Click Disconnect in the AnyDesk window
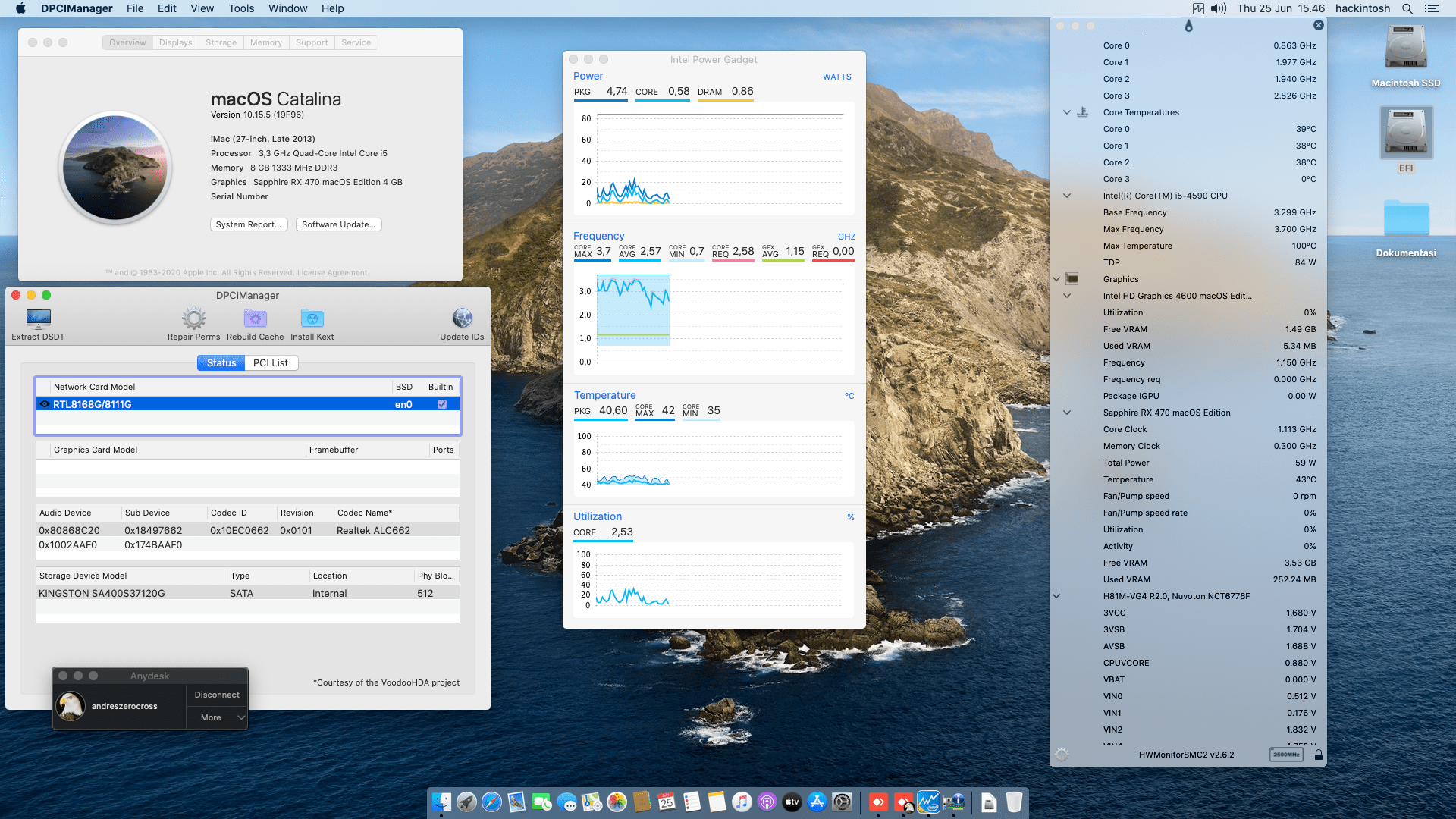This screenshot has height=819, width=1456. (216, 694)
